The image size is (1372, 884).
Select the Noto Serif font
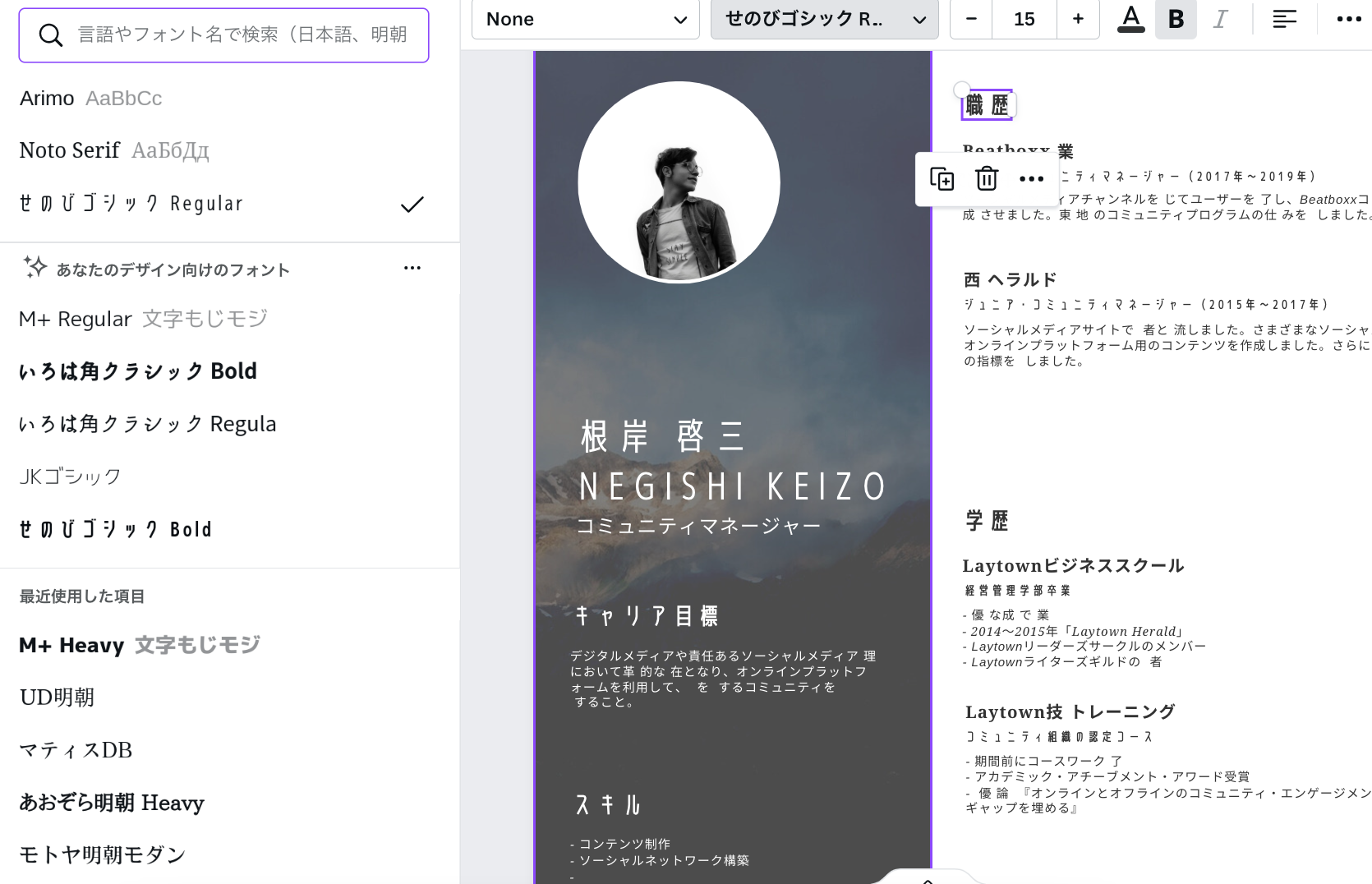click(114, 150)
